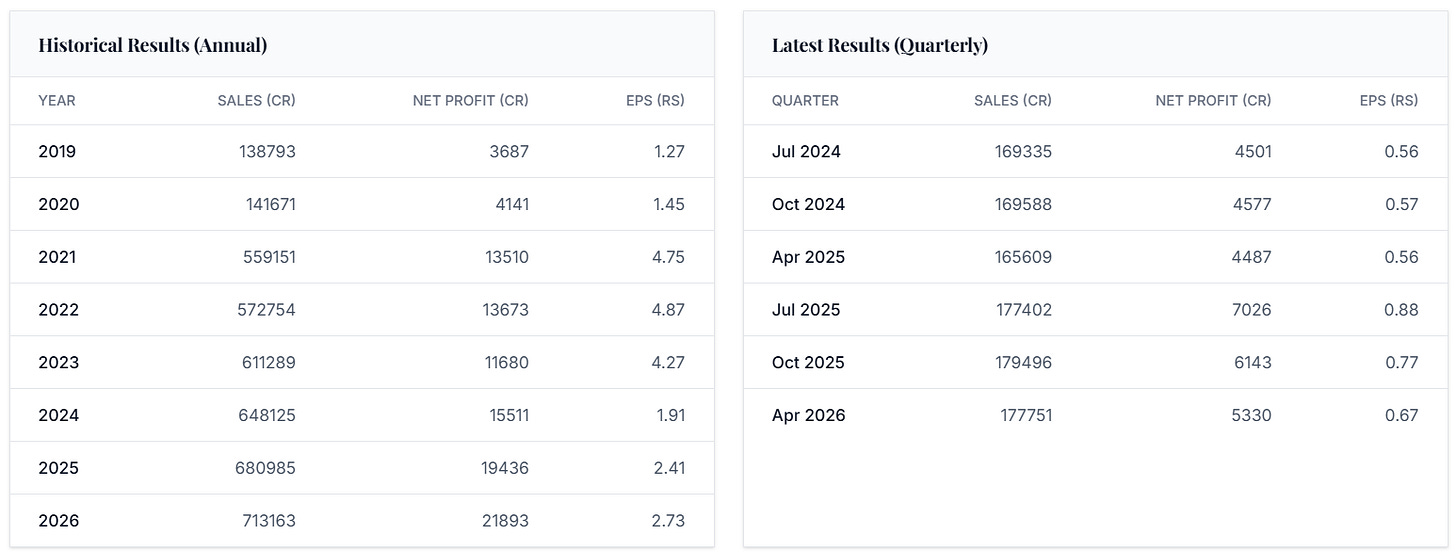The image size is (1456, 552).
Task: Click the Jul 2025 net profit value 7026
Action: pyautogui.click(x=1252, y=310)
